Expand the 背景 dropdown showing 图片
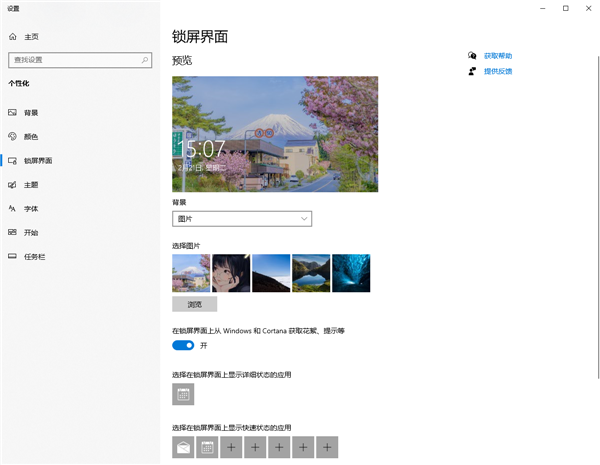Image resolution: width=600 pixels, height=465 pixels. click(x=242, y=218)
